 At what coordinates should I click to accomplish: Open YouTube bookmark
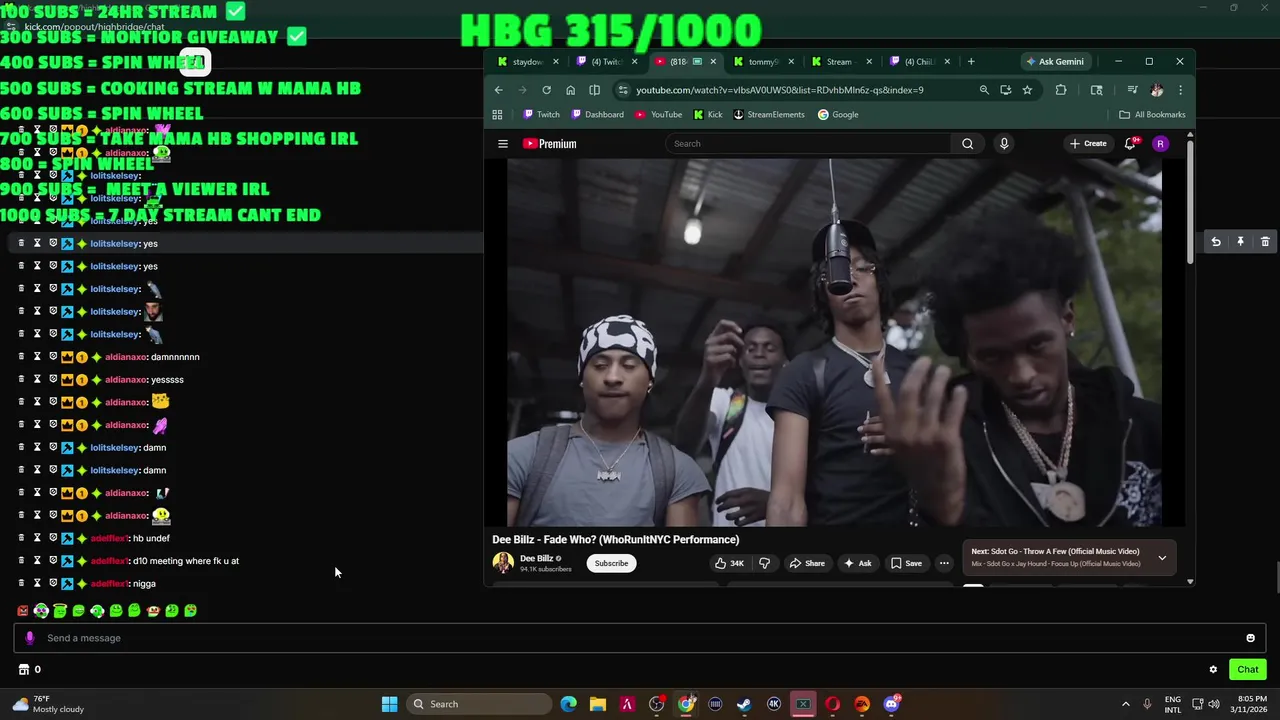[x=658, y=115]
